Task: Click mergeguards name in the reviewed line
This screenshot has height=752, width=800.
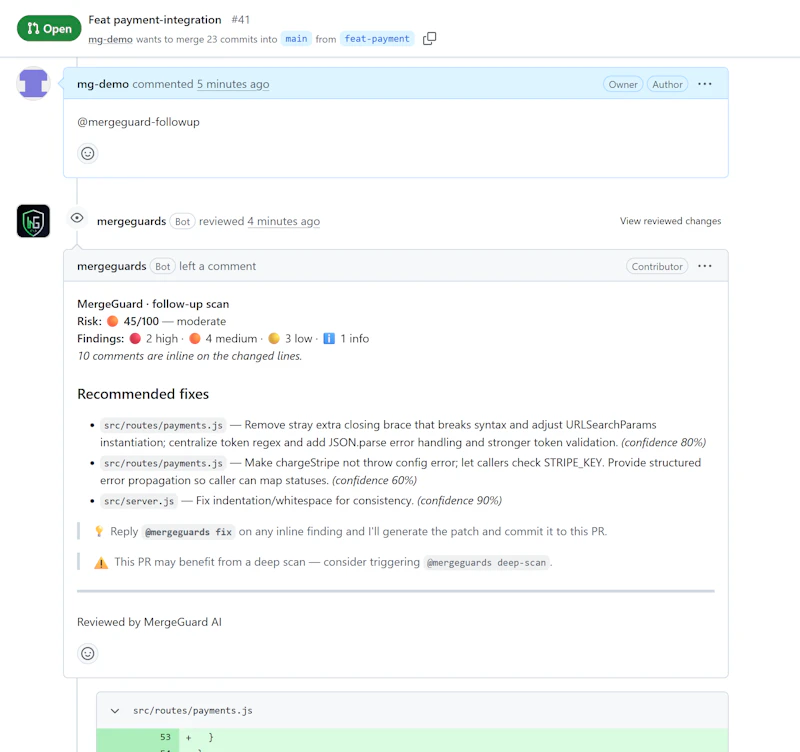Action: (132, 221)
